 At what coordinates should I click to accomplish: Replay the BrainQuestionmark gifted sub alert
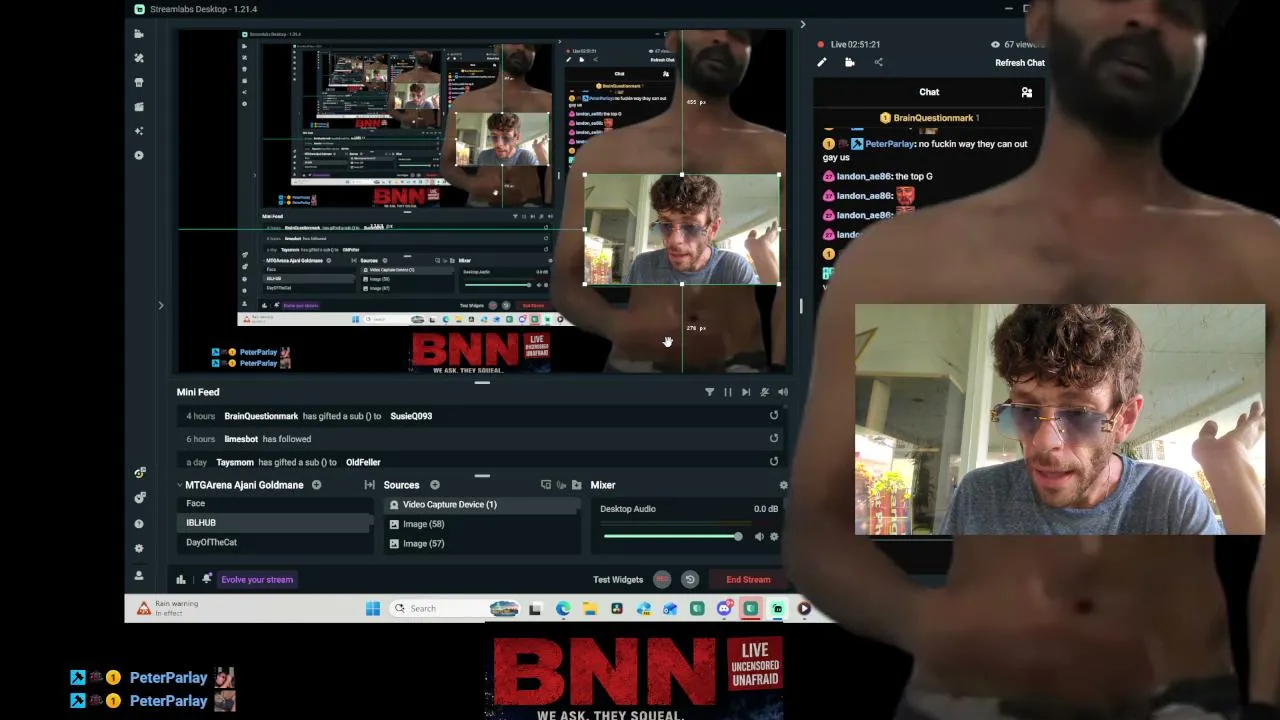[x=774, y=416]
